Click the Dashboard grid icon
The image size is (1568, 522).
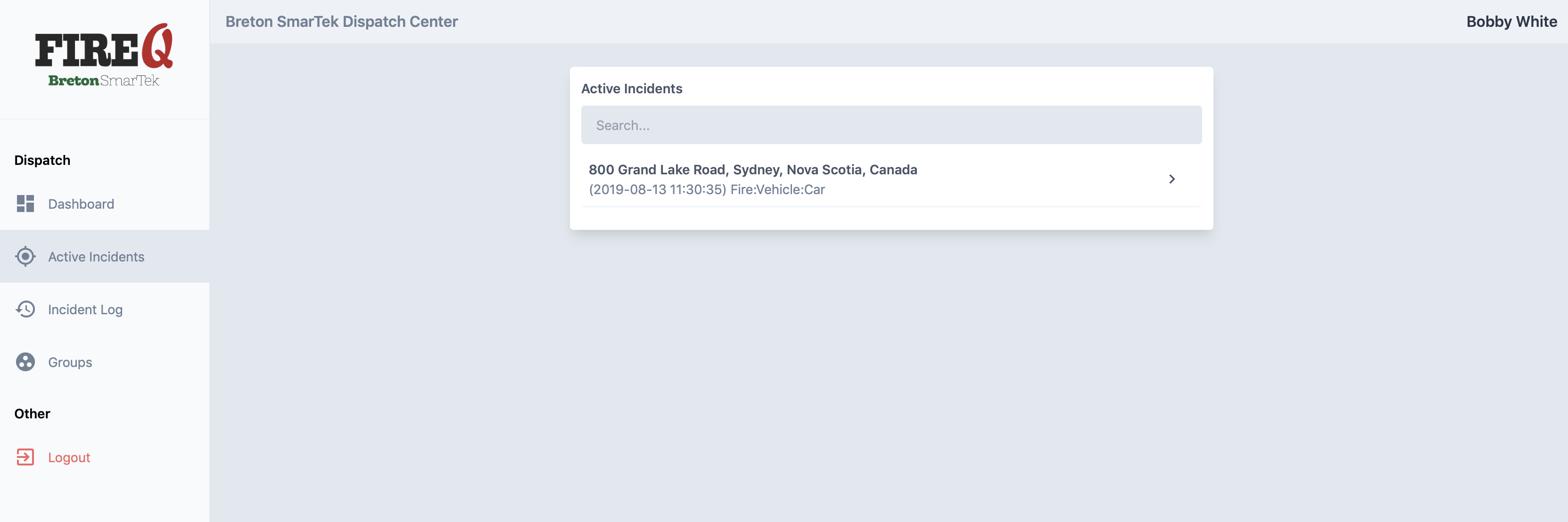tap(25, 204)
